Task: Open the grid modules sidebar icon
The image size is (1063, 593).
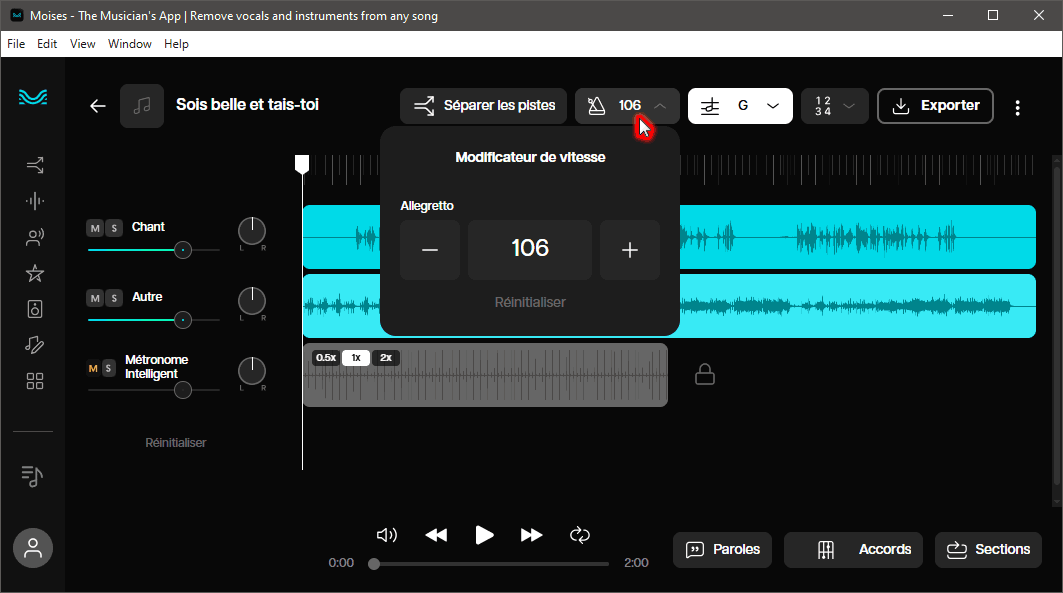Action: click(35, 381)
